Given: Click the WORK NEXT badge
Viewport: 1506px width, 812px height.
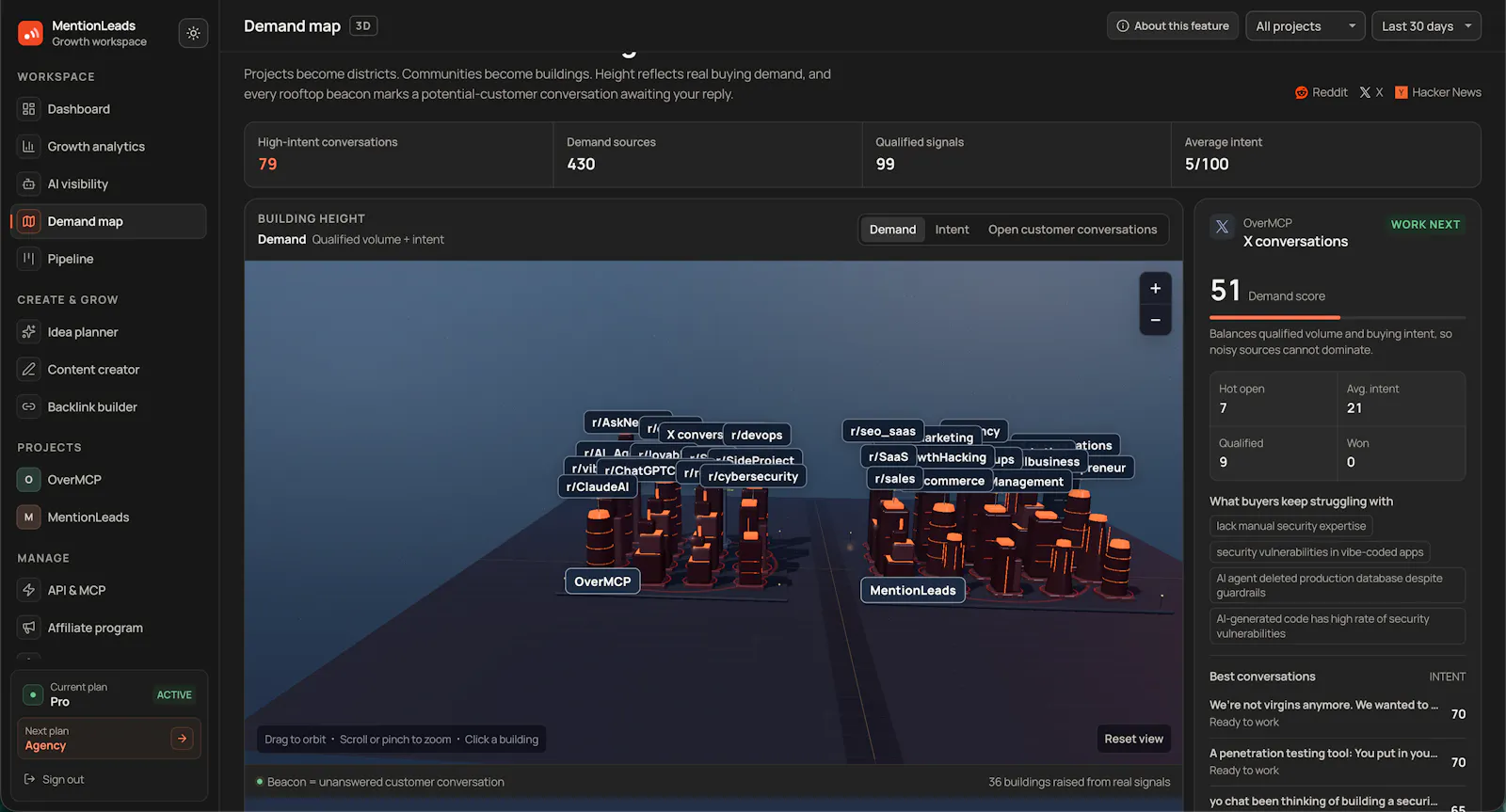Looking at the screenshot, I should (x=1425, y=225).
